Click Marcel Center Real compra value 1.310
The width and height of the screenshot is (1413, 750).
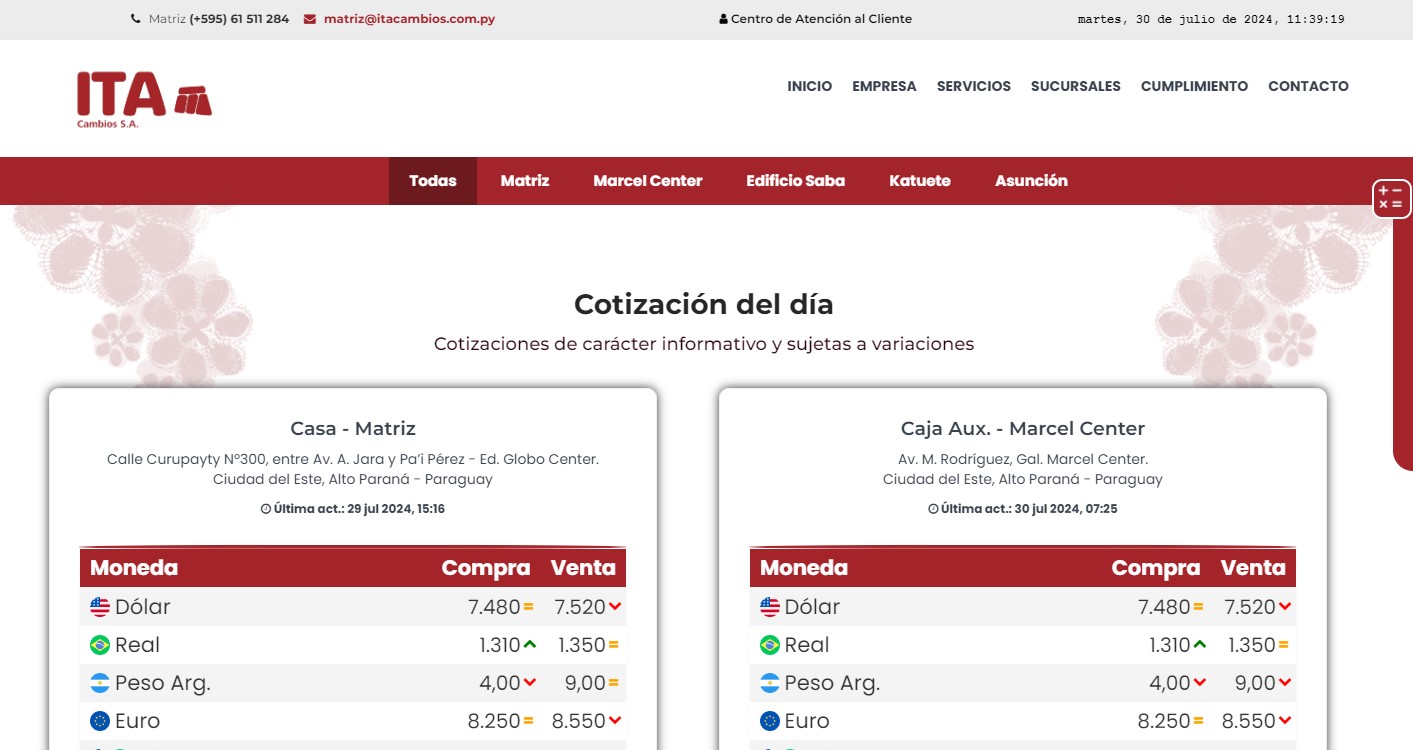1170,645
